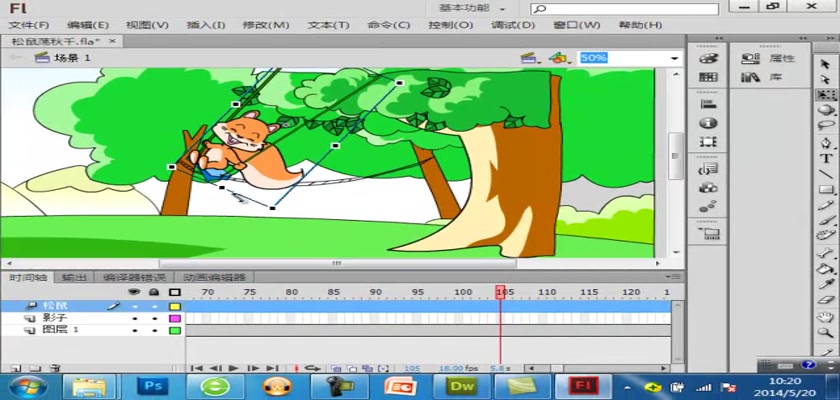Toggle all layers outline header box
Viewport: 840px width, 400px height.
(x=175, y=292)
